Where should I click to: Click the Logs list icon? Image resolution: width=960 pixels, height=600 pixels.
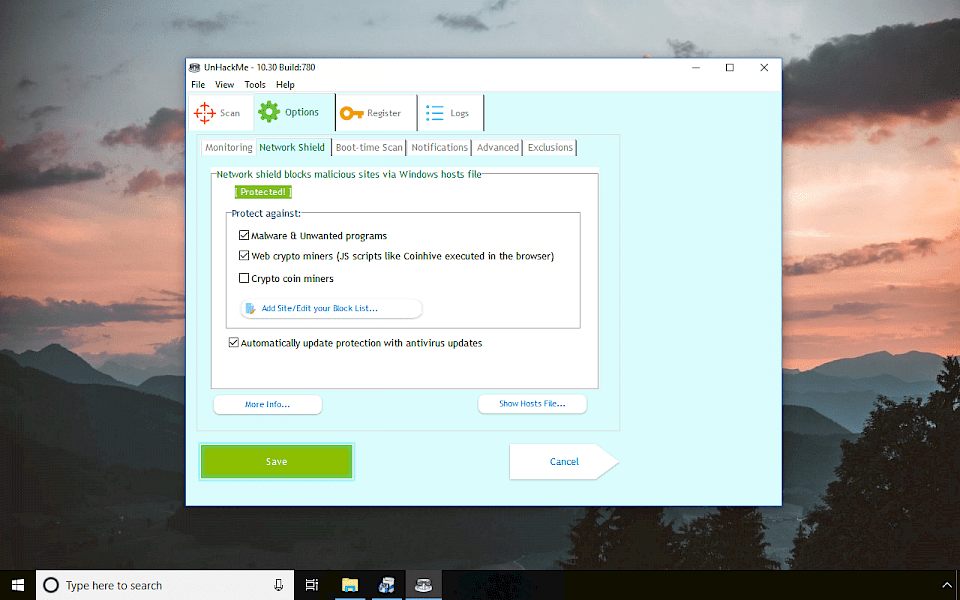point(435,113)
